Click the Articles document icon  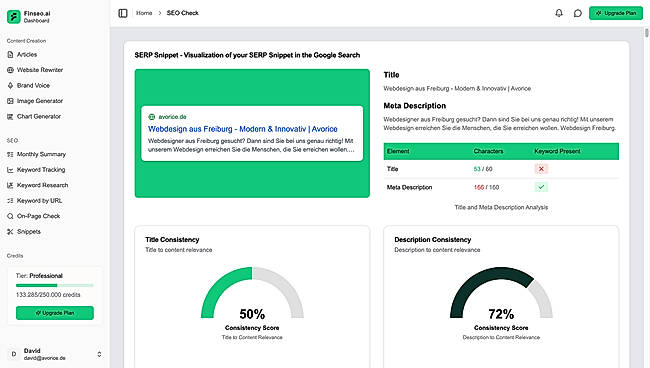coord(10,55)
